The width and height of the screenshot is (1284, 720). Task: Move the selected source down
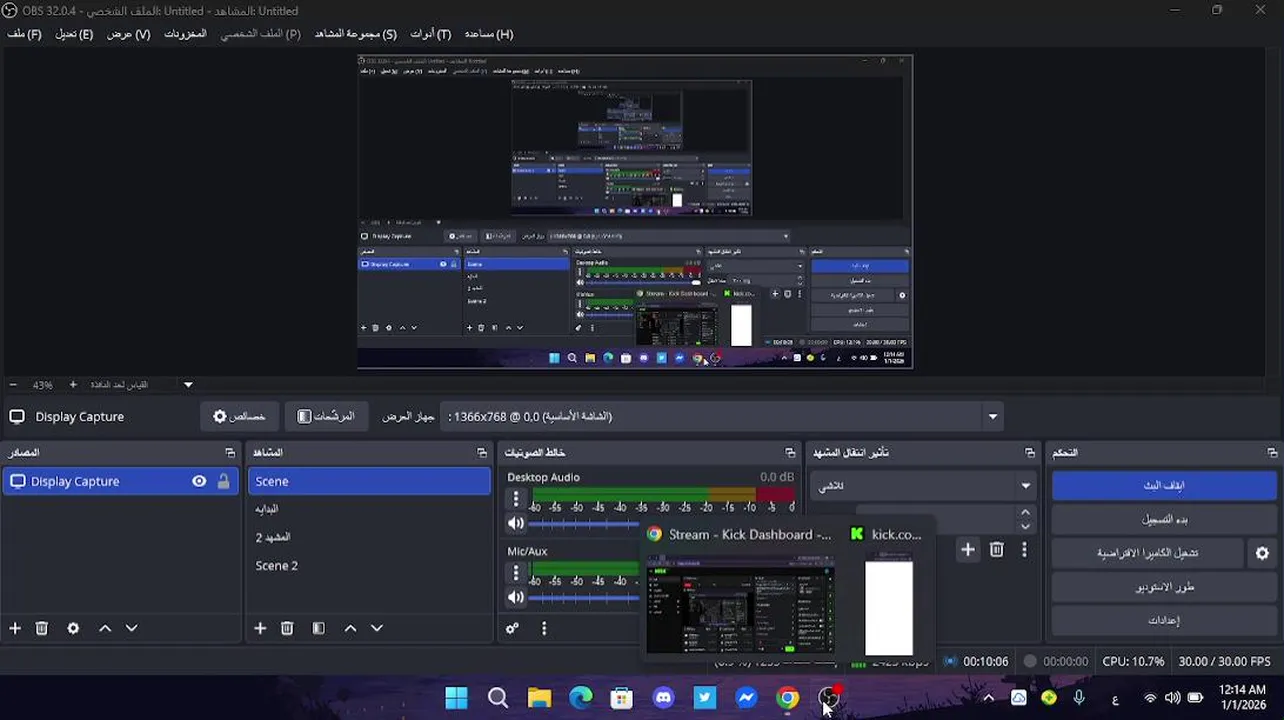coord(131,628)
